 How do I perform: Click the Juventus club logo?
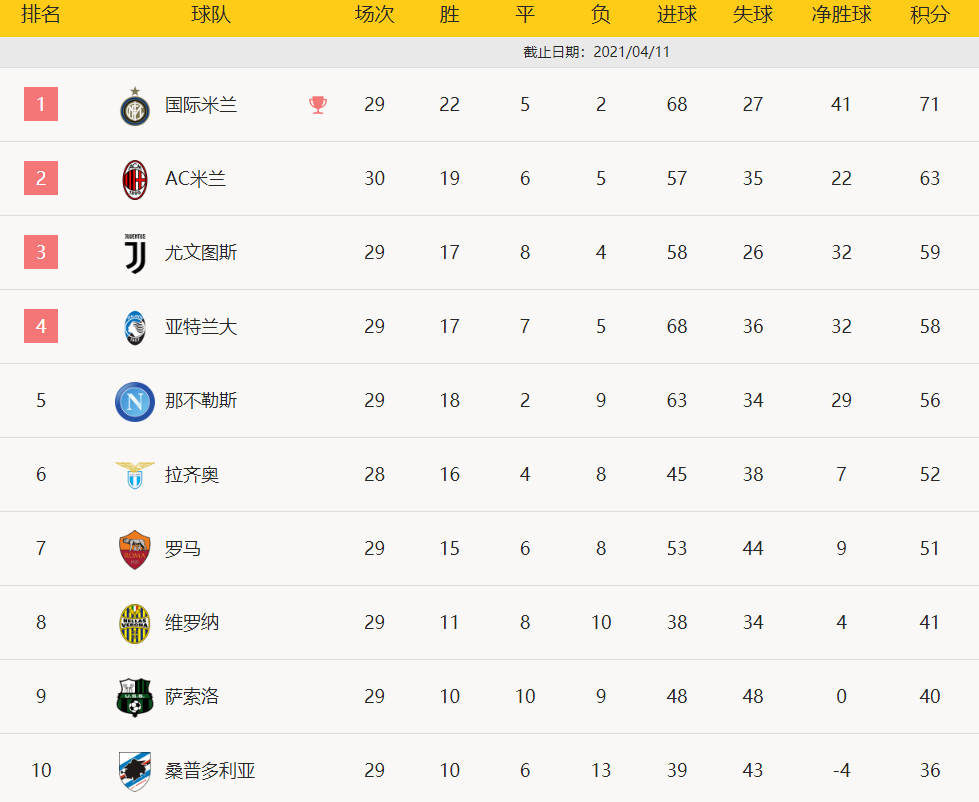[x=135, y=253]
